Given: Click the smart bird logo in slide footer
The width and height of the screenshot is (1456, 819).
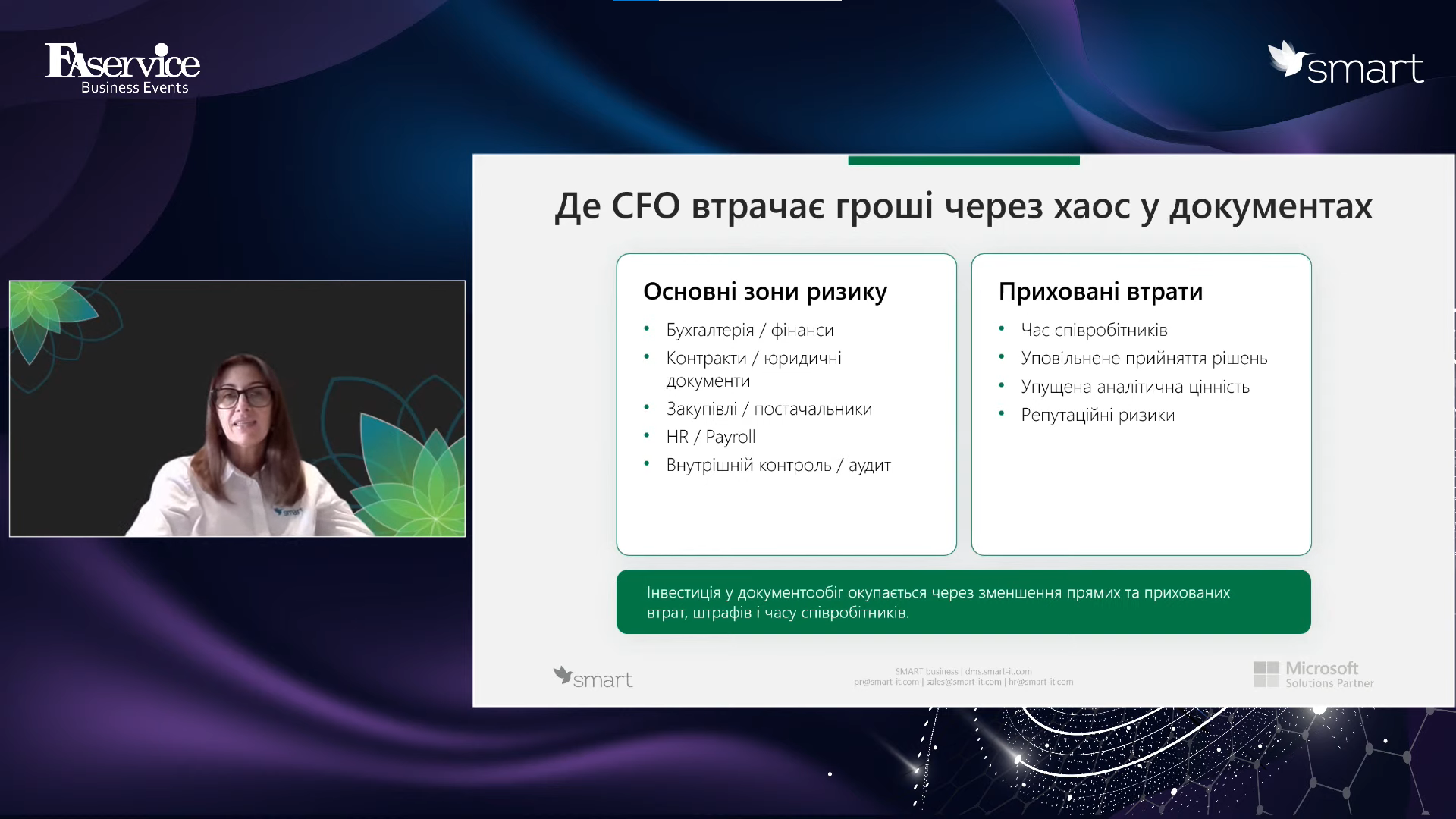Looking at the screenshot, I should click(x=593, y=677).
